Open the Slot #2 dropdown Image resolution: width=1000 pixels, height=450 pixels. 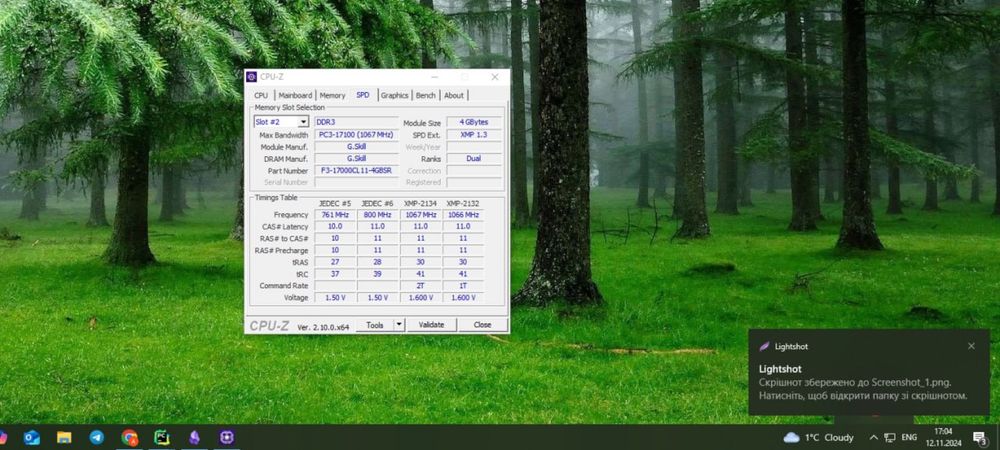(281, 122)
